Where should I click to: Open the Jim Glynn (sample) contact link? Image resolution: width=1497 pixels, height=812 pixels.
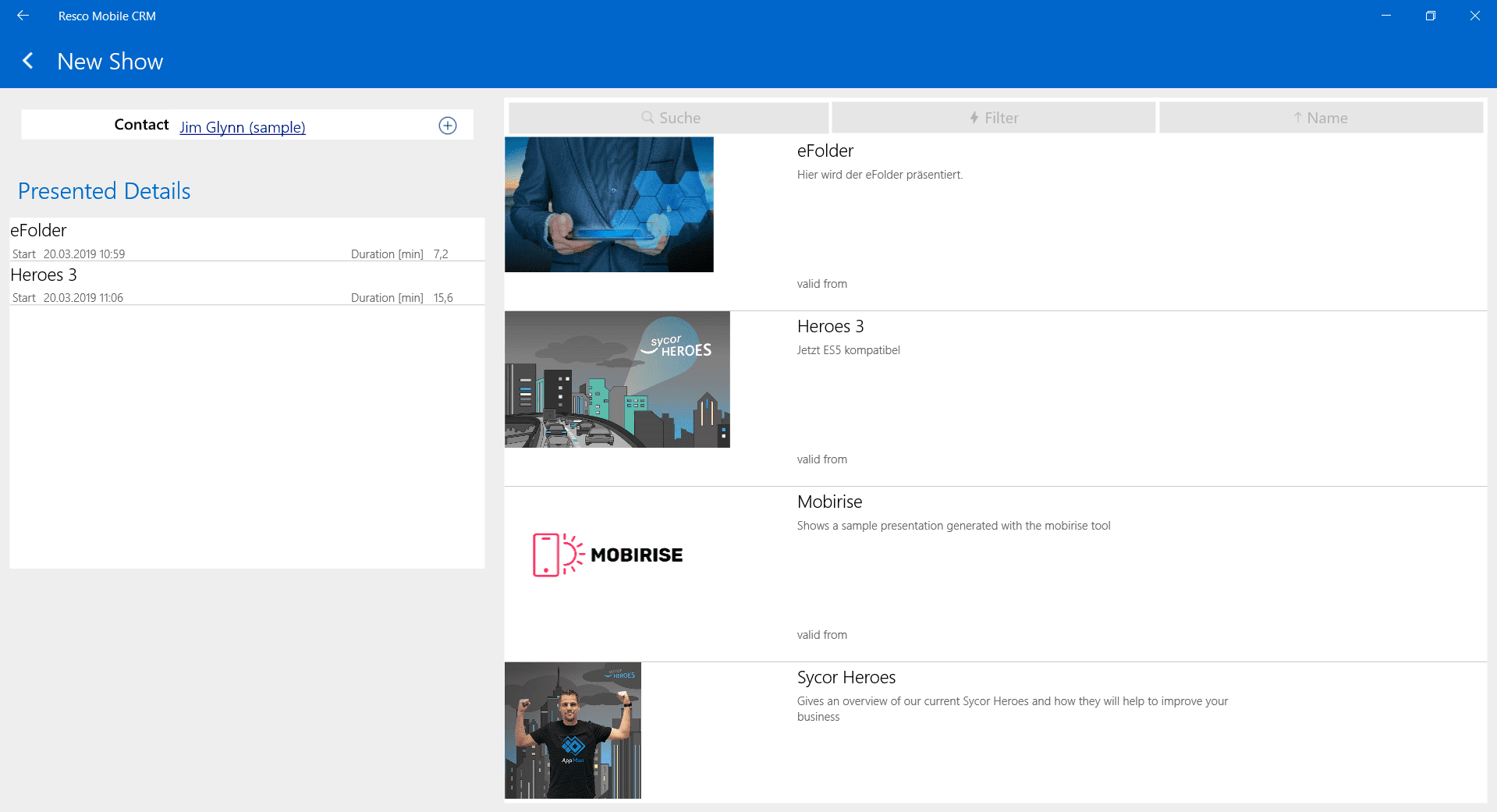point(243,127)
